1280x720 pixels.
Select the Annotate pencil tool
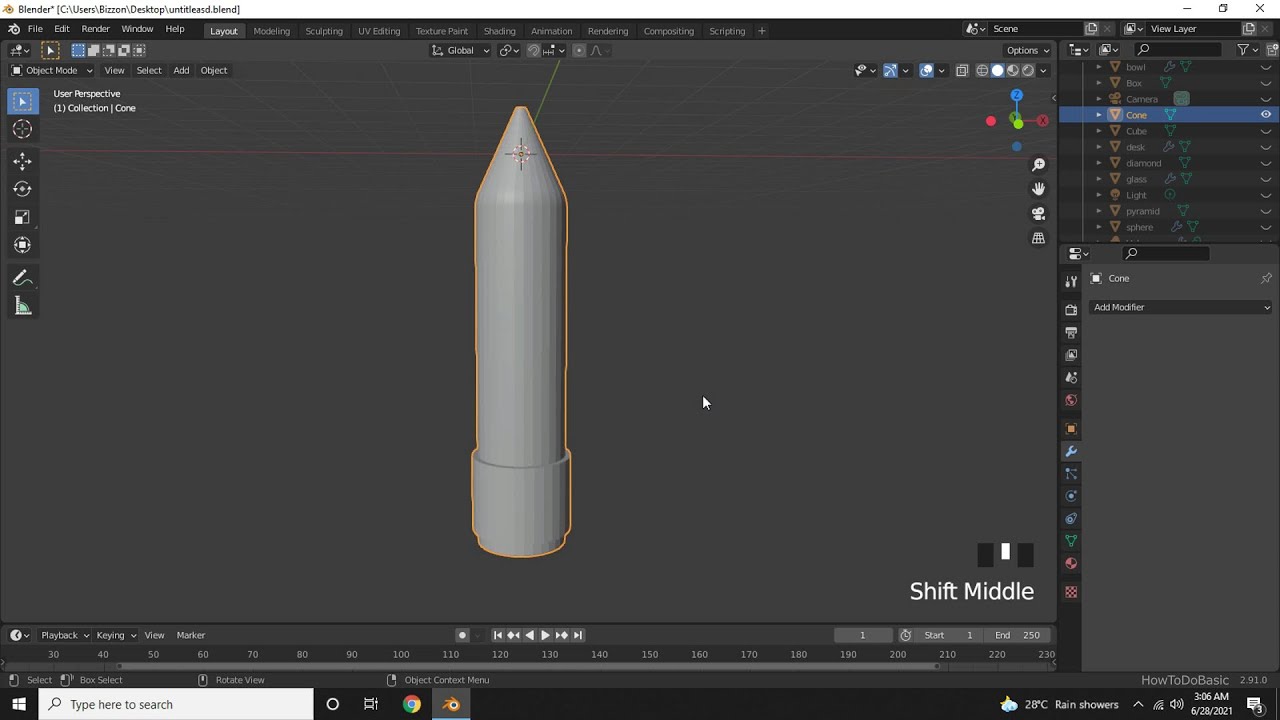point(22,279)
